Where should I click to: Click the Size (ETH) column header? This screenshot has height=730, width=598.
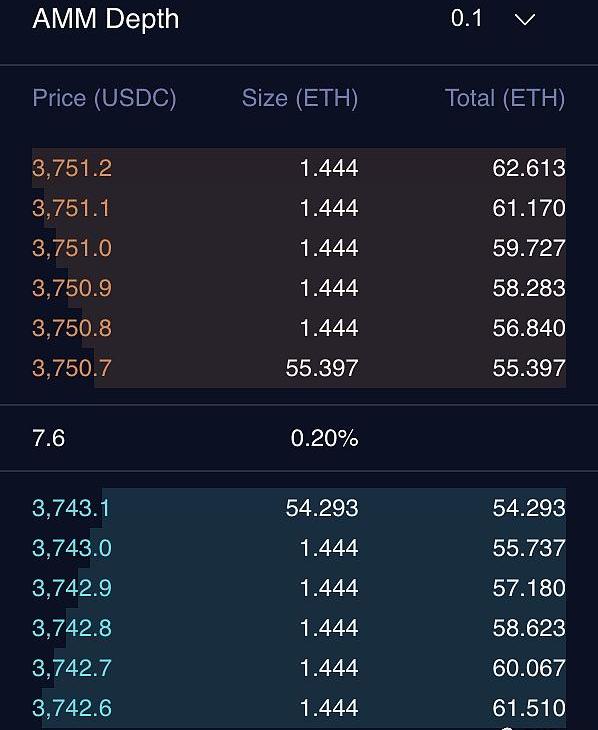tap(300, 98)
